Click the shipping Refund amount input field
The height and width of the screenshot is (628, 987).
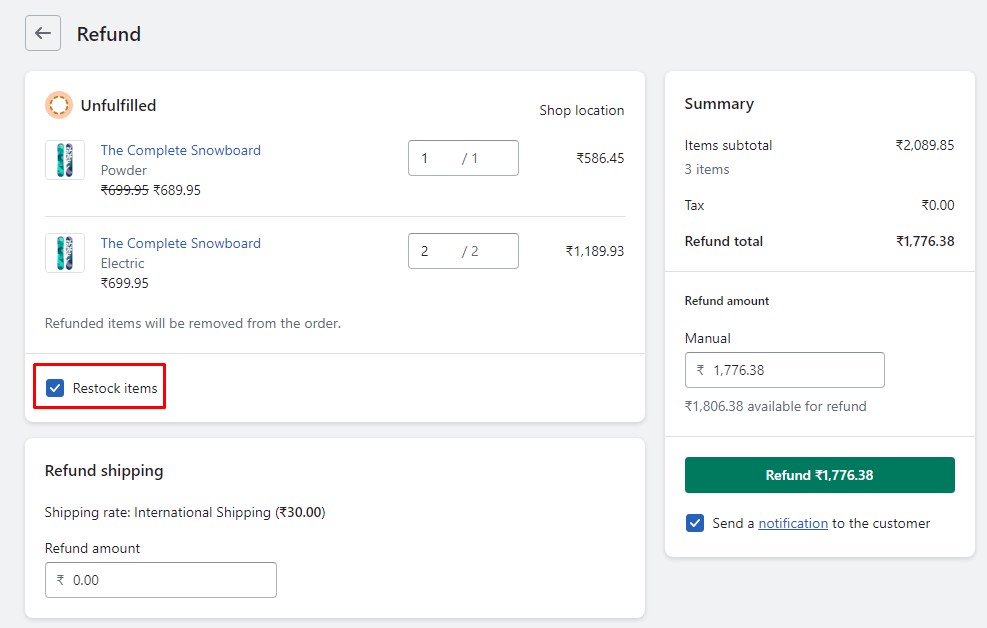pos(170,580)
